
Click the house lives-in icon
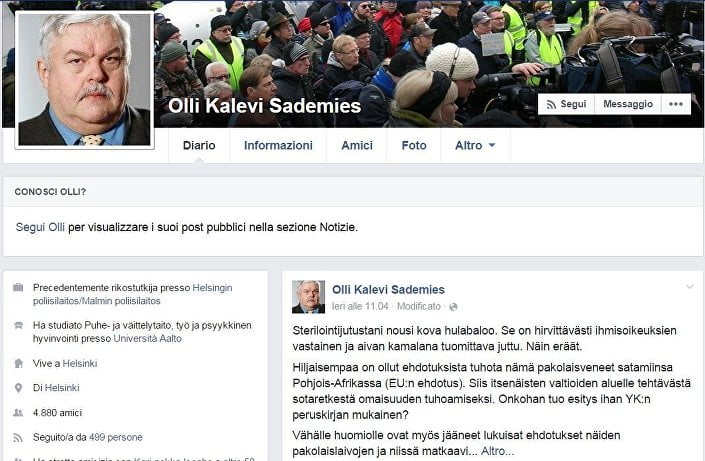18,363
